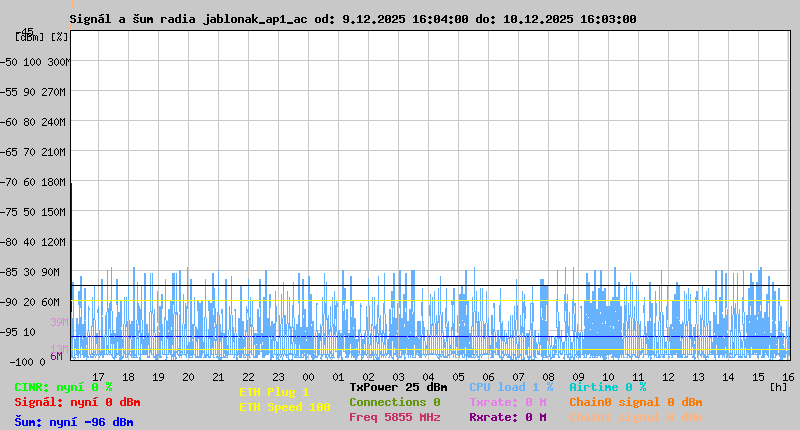Click the hour '21' label on time axis

(x=218, y=377)
